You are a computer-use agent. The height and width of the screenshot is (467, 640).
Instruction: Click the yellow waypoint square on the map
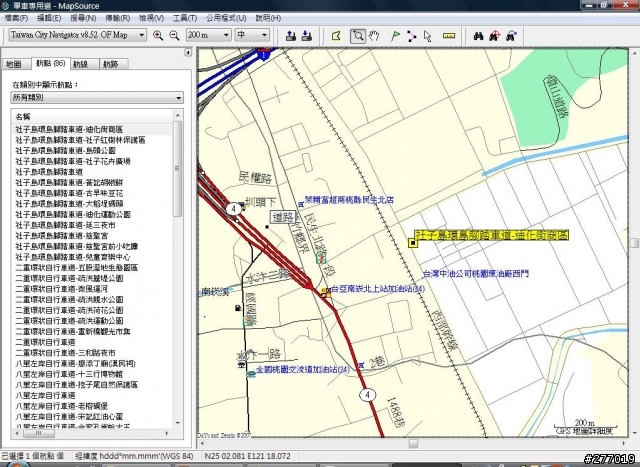(x=413, y=243)
